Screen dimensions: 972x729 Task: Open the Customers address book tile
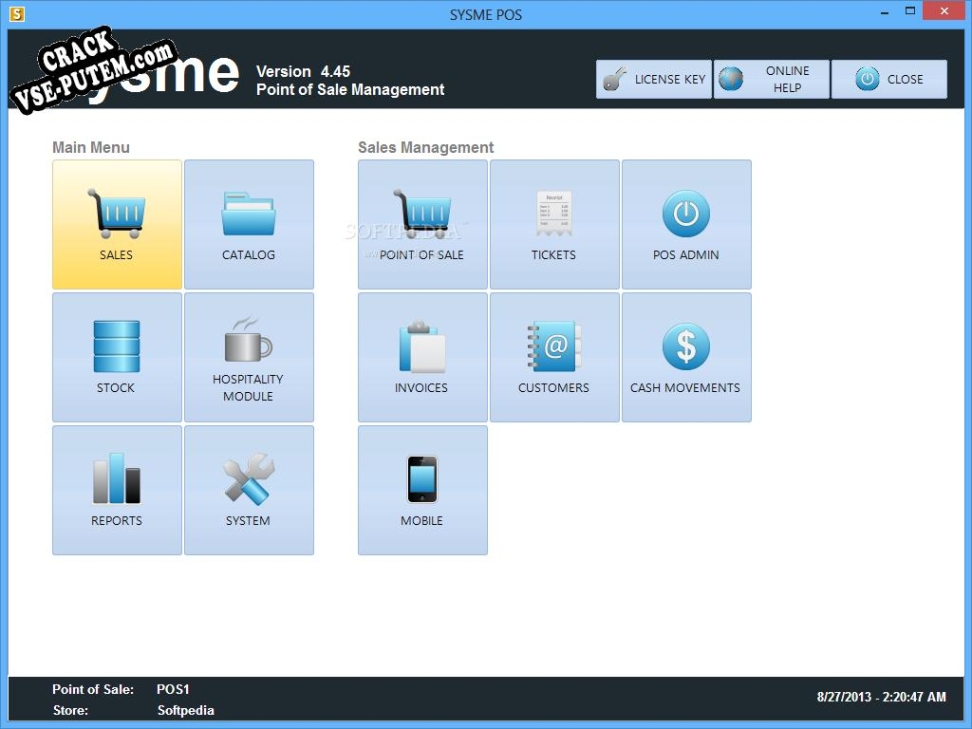(554, 357)
